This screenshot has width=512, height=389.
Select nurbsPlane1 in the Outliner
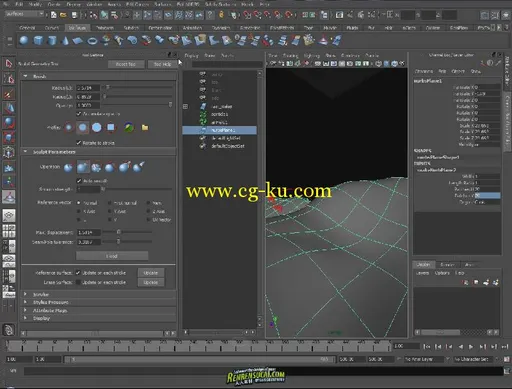pyautogui.click(x=220, y=130)
